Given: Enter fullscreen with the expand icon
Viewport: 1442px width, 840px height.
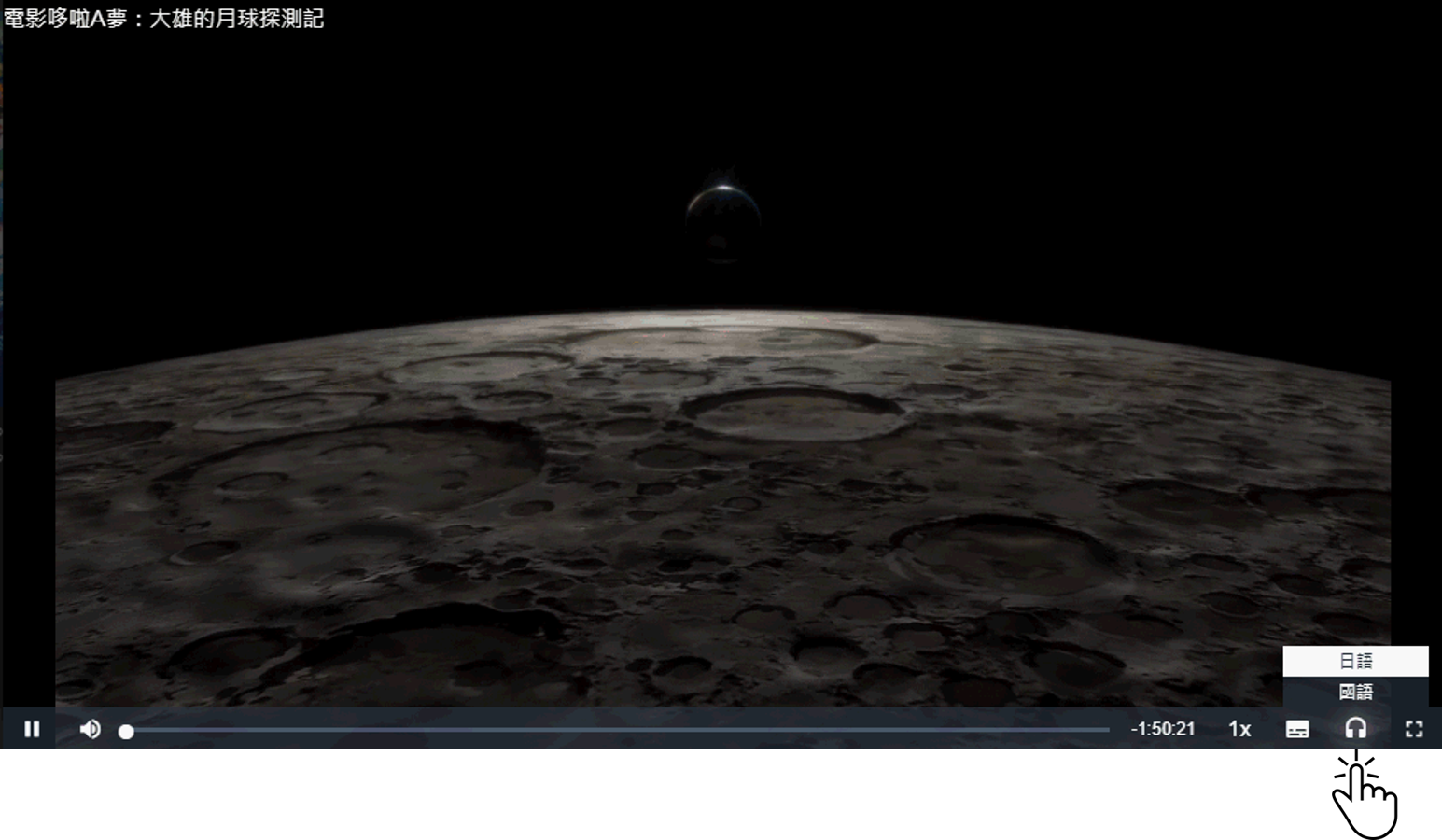Looking at the screenshot, I should tap(1414, 729).
